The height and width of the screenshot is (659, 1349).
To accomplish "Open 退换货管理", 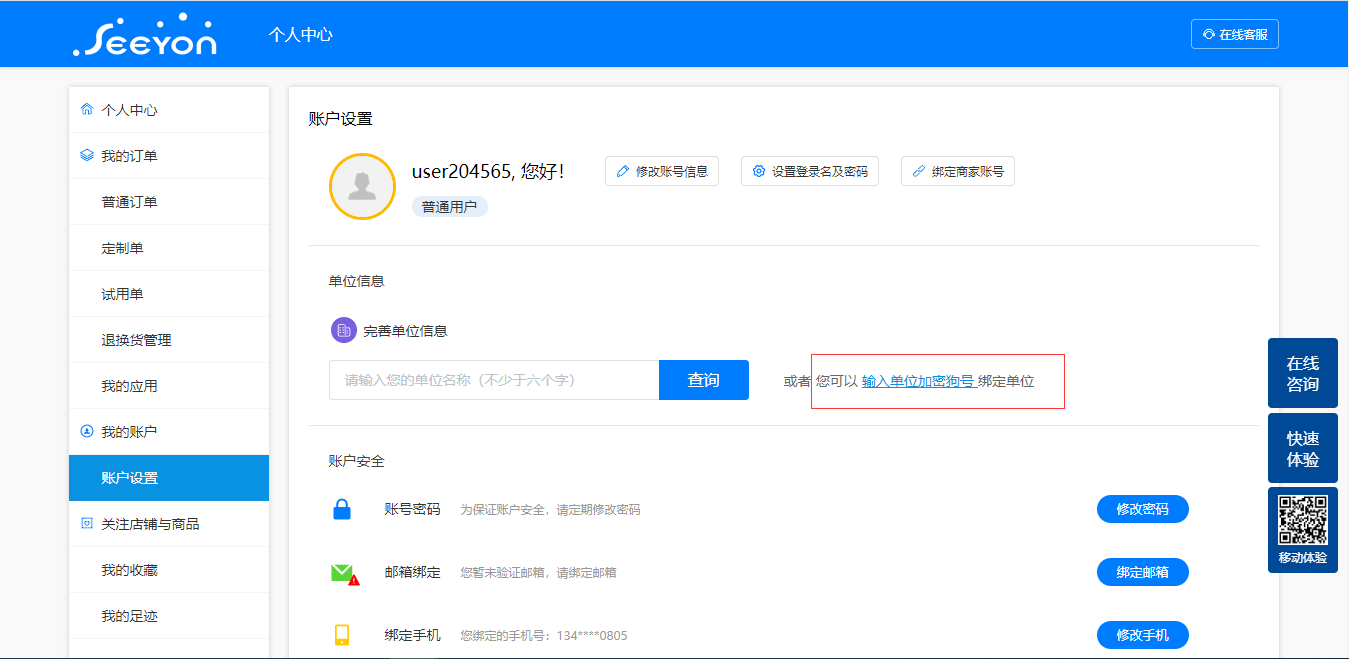I will coord(169,340).
